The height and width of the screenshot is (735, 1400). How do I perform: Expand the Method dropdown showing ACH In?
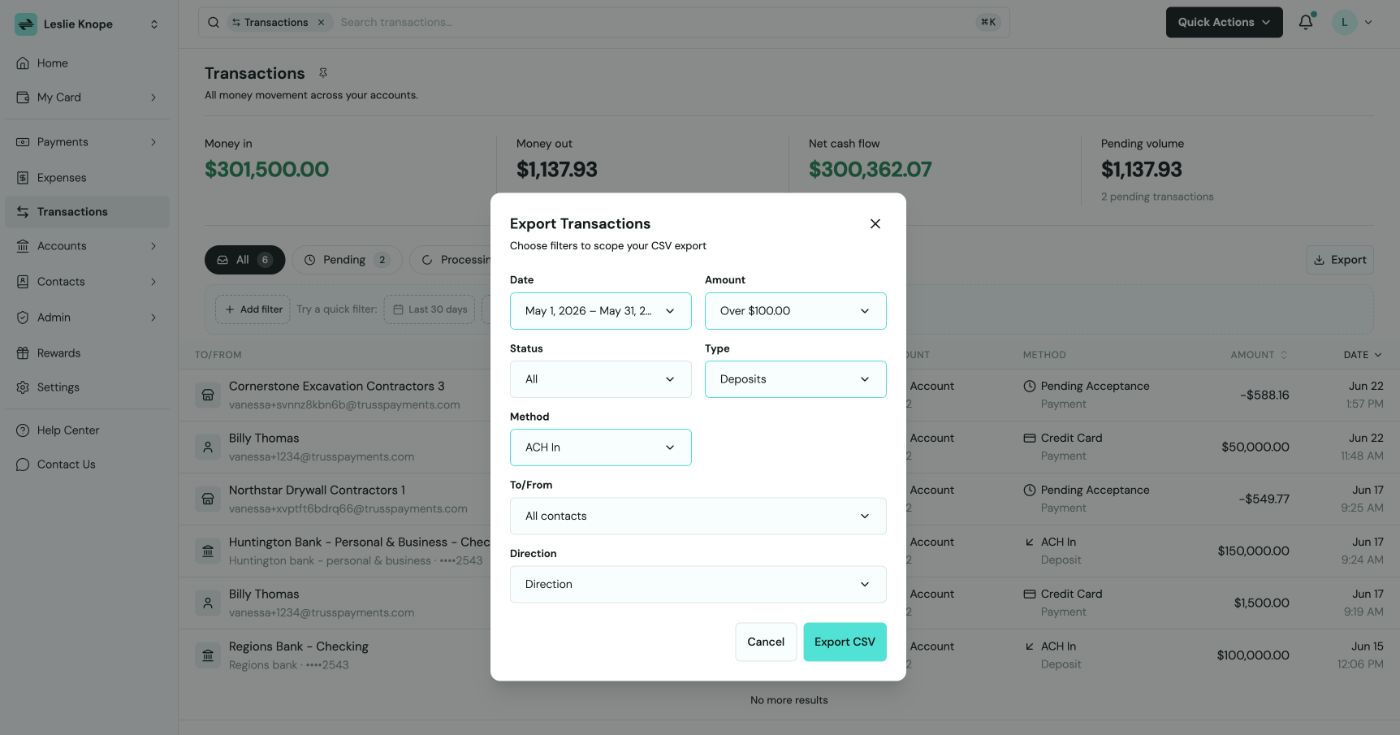[x=600, y=447]
